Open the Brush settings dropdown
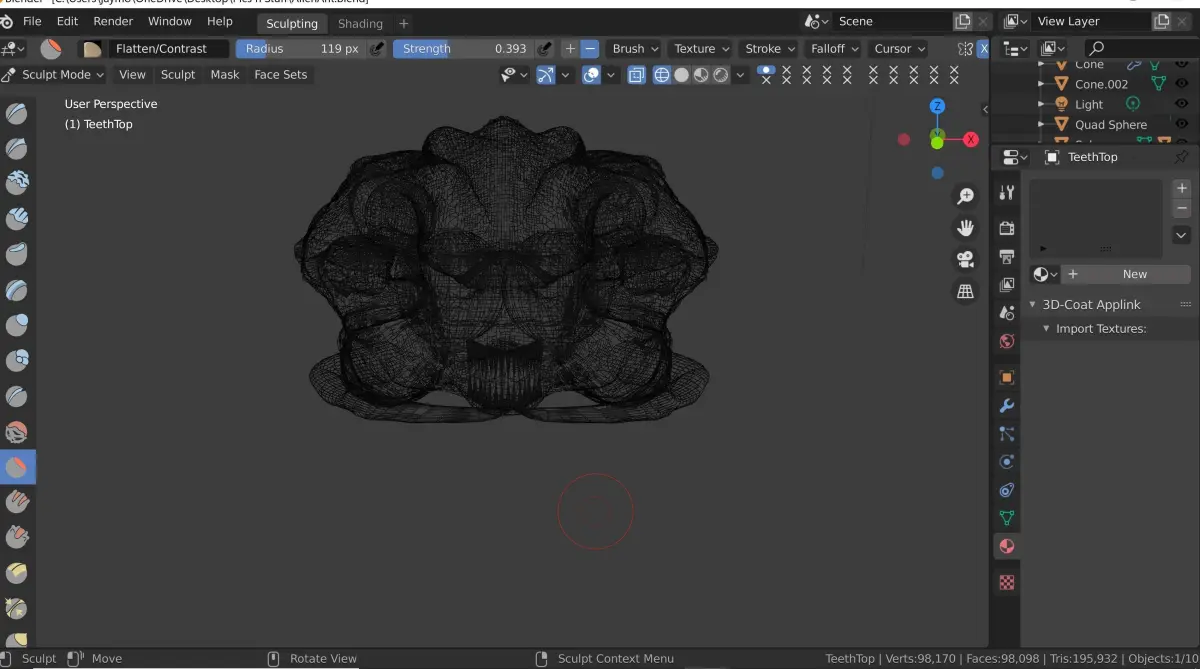This screenshot has width=1200, height=669. point(635,48)
